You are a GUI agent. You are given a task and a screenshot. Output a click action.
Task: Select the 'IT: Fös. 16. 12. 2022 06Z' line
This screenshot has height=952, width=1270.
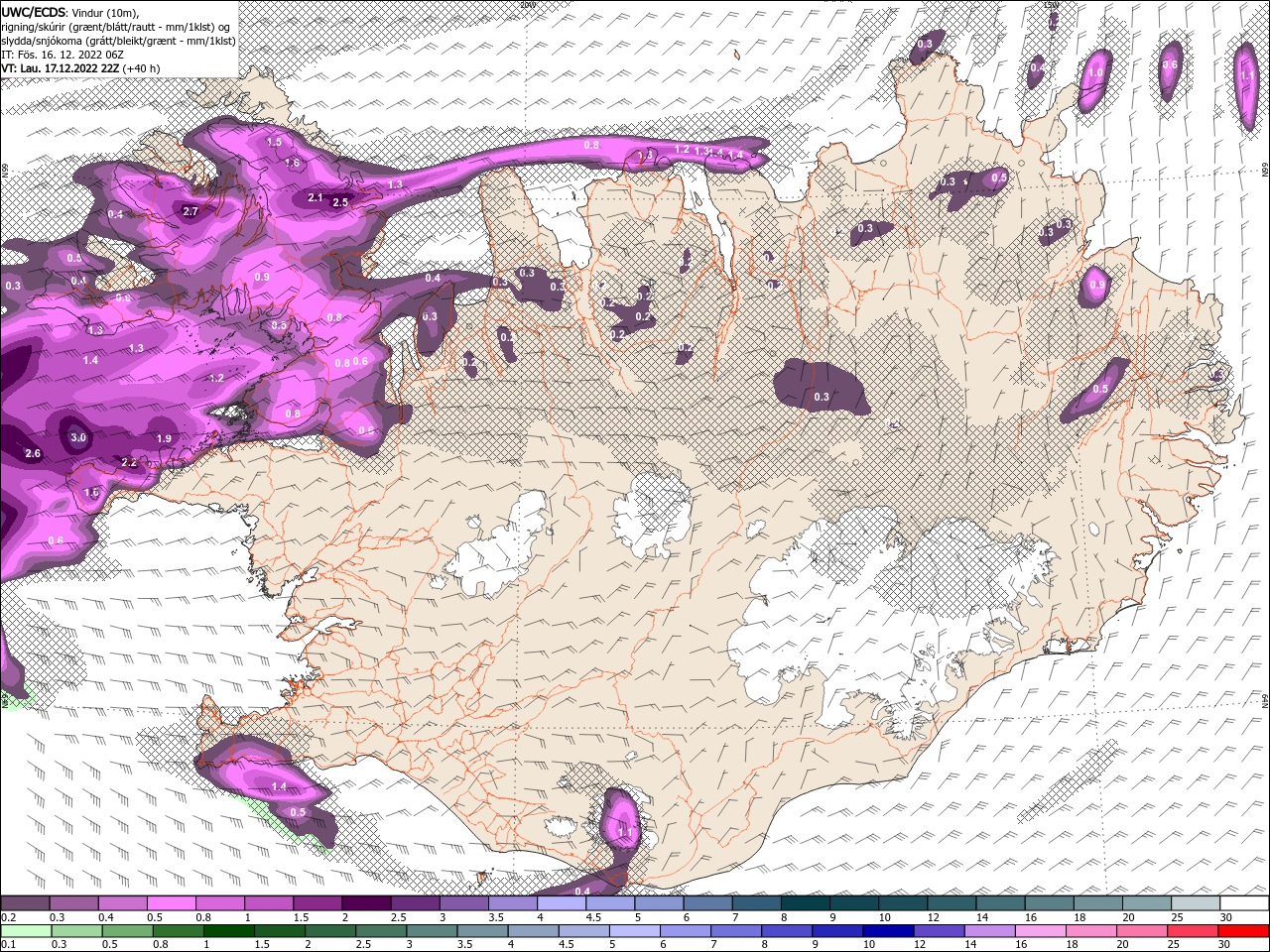click(x=62, y=55)
